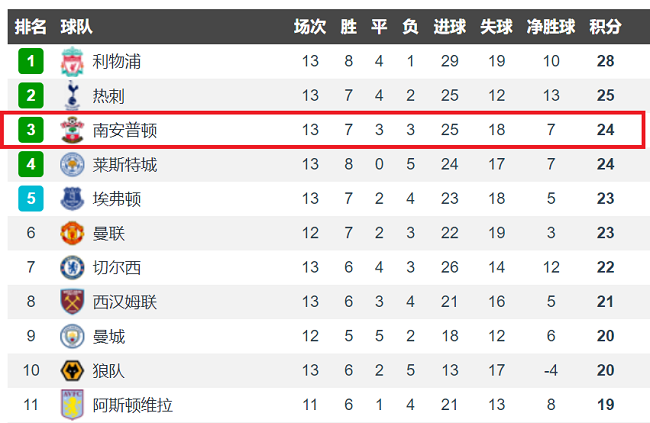The height and width of the screenshot is (423, 650).
Task: Open the 利物浦 team link
Action: [x=116, y=62]
